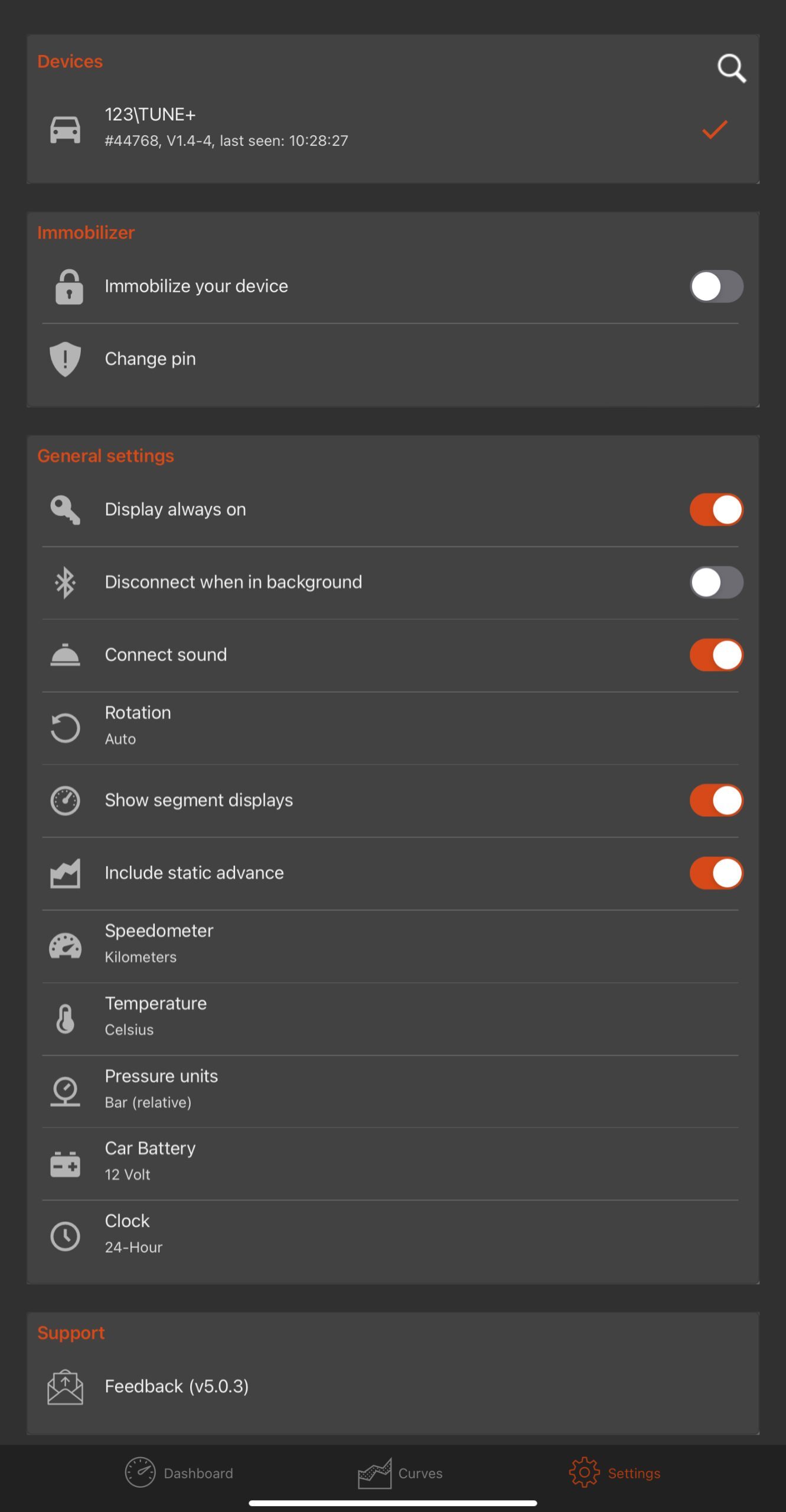Tap the car icon beside 123\TUNE+
This screenshot has height=1512, width=786.
tap(65, 129)
